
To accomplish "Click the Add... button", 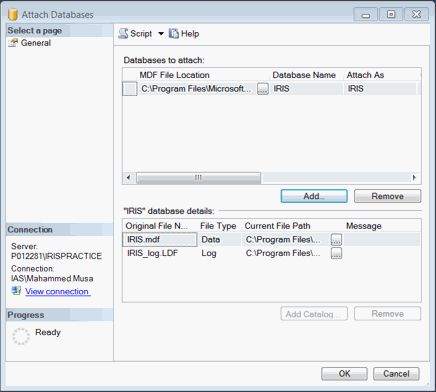I will [x=314, y=196].
